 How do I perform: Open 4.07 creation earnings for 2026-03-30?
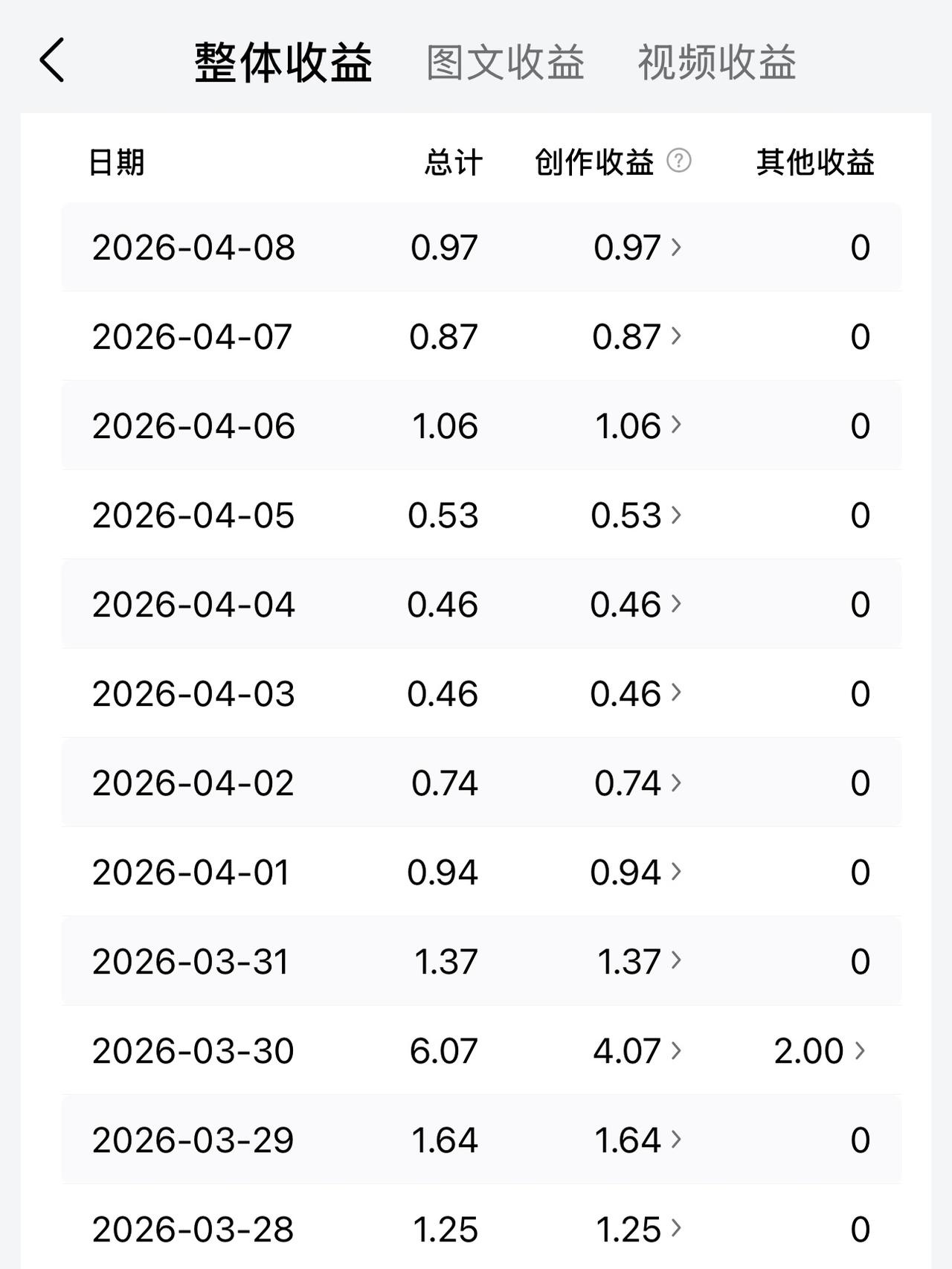pyautogui.click(x=637, y=1050)
